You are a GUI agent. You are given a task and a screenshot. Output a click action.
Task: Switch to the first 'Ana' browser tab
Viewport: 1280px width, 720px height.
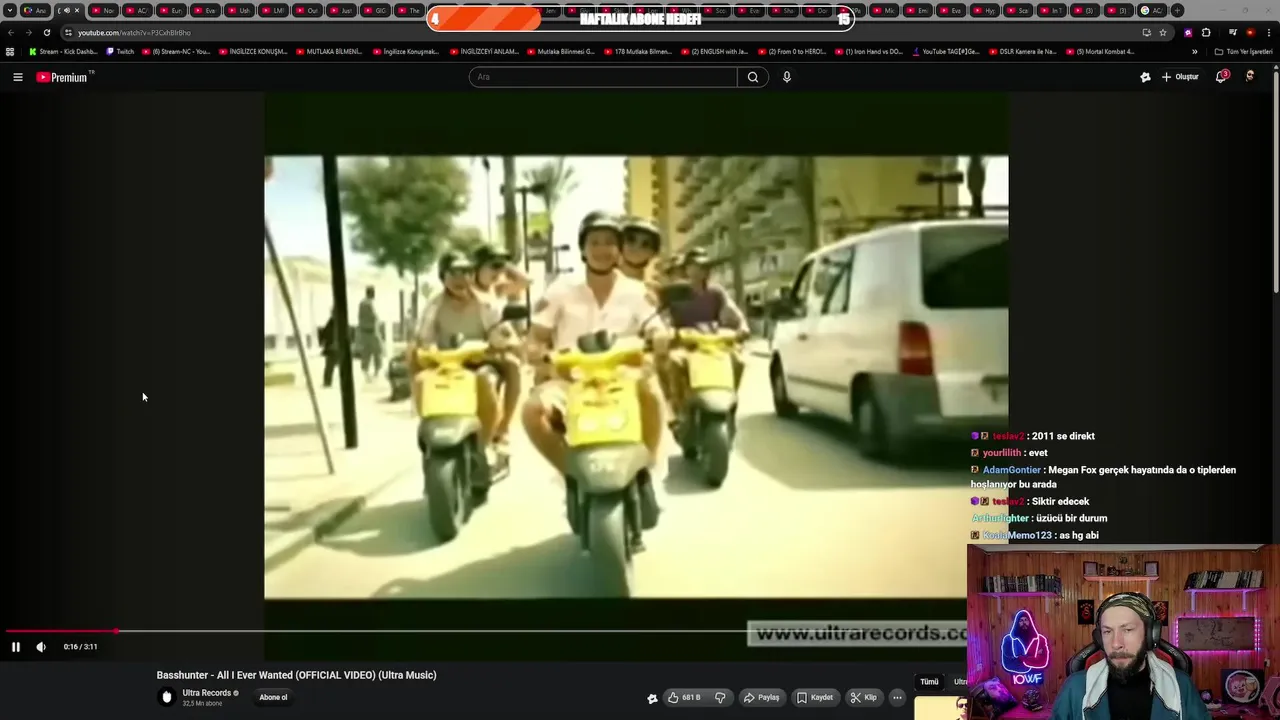tap(35, 11)
